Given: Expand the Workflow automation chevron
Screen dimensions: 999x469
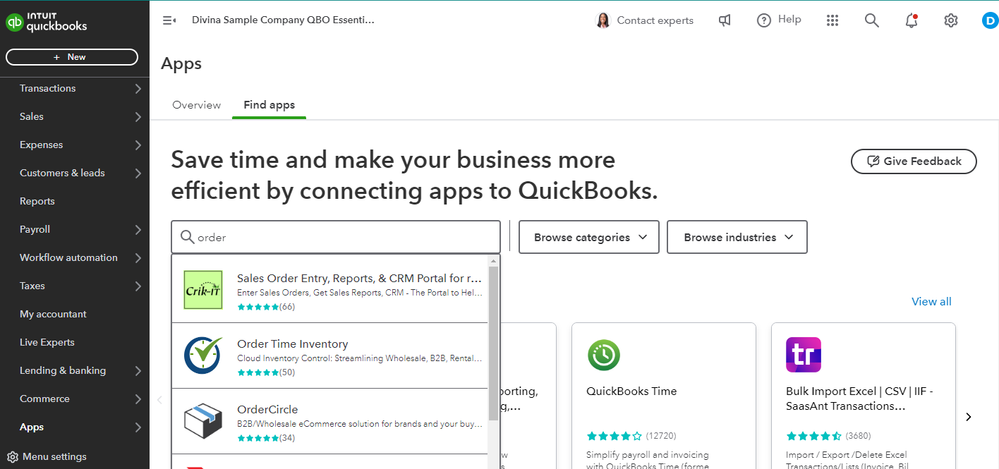Looking at the screenshot, I should [x=138, y=257].
